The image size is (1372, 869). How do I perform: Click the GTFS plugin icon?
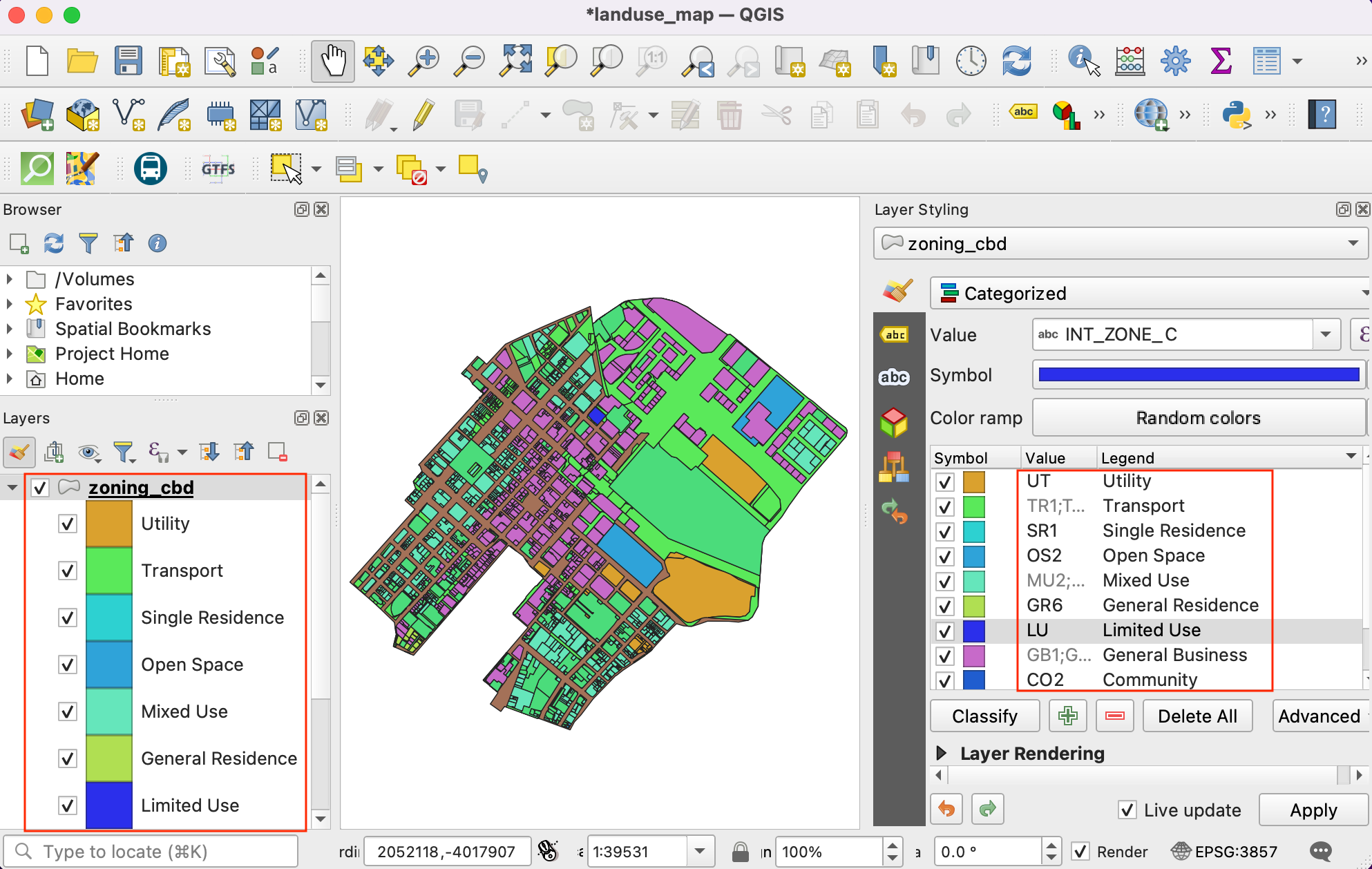tap(218, 169)
